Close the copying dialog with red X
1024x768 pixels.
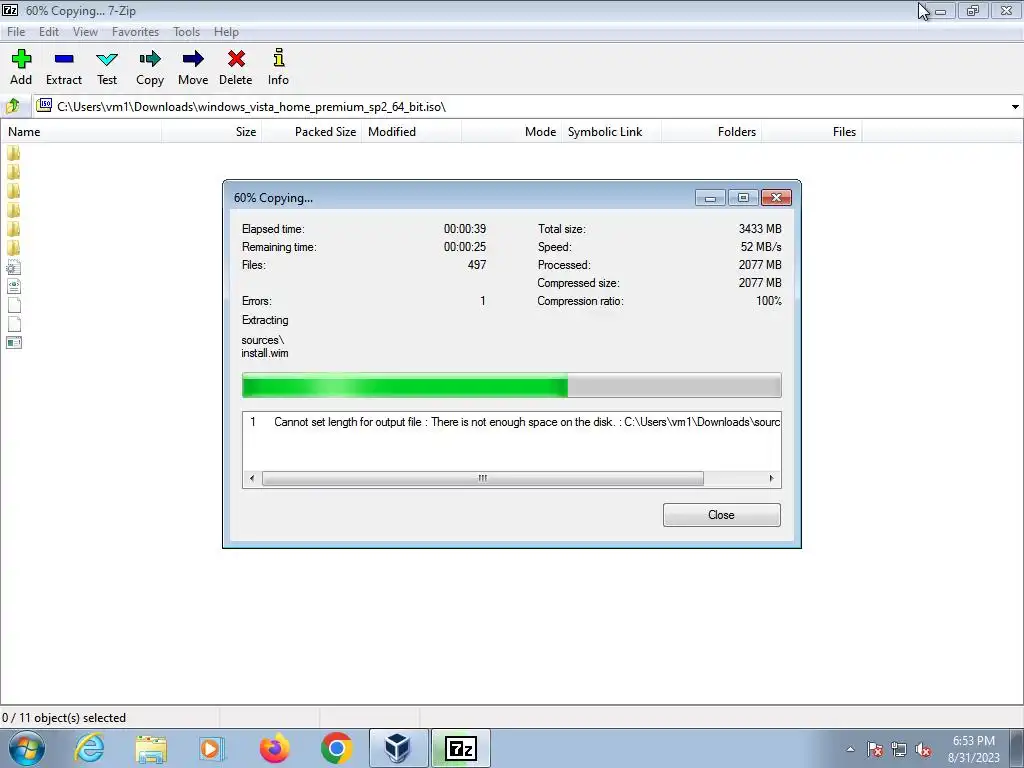tap(776, 198)
